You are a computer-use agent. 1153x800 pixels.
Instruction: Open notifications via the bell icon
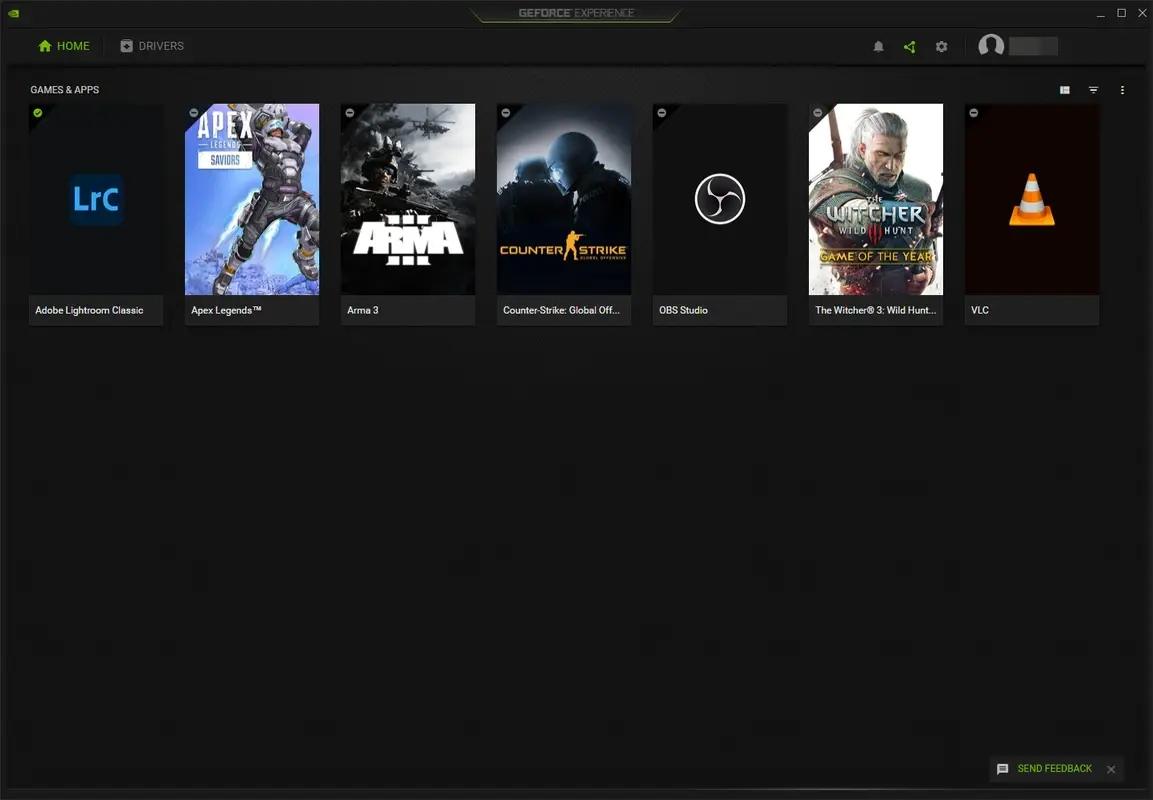[878, 46]
